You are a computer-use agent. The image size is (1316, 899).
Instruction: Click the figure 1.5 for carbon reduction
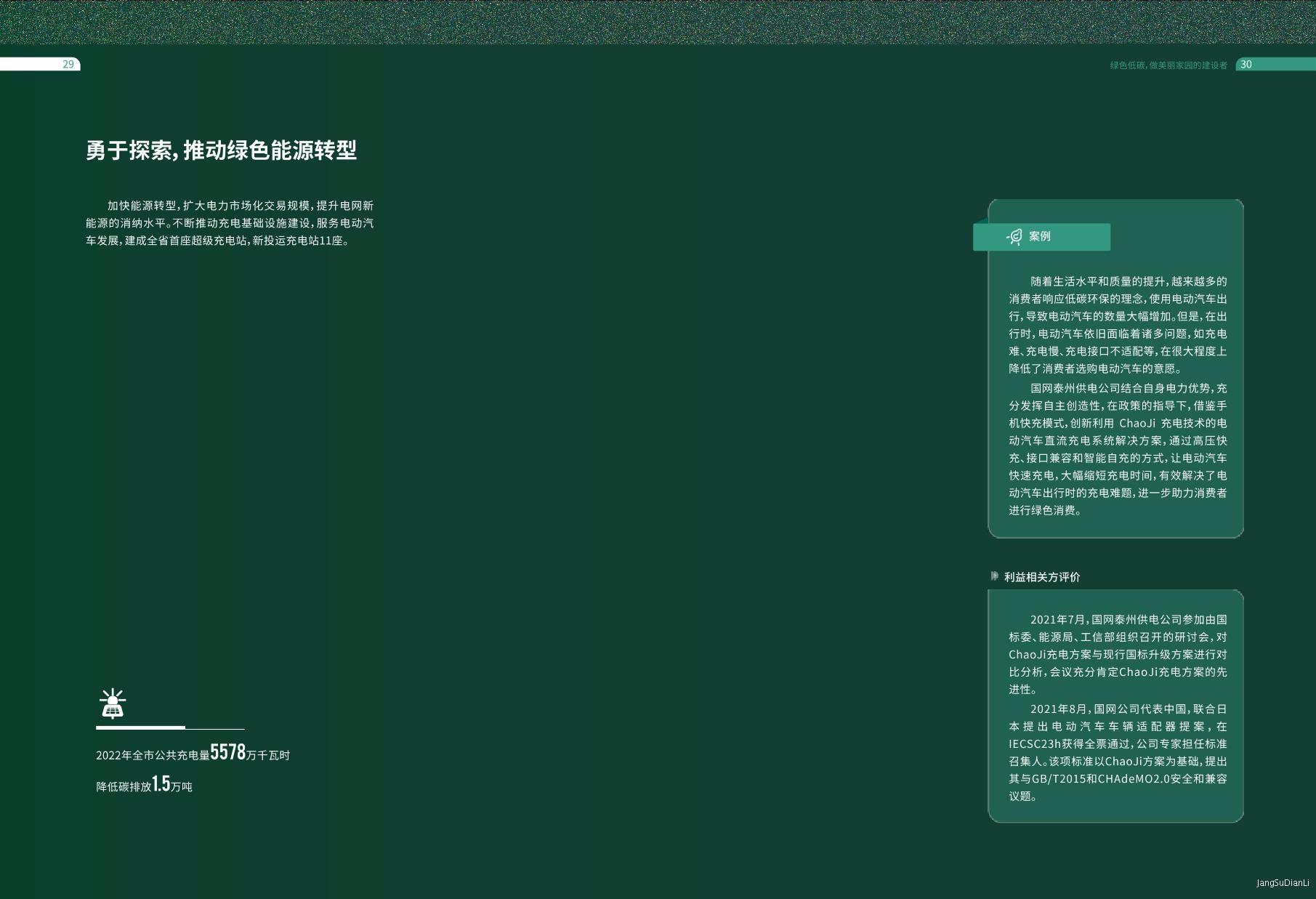point(161,783)
